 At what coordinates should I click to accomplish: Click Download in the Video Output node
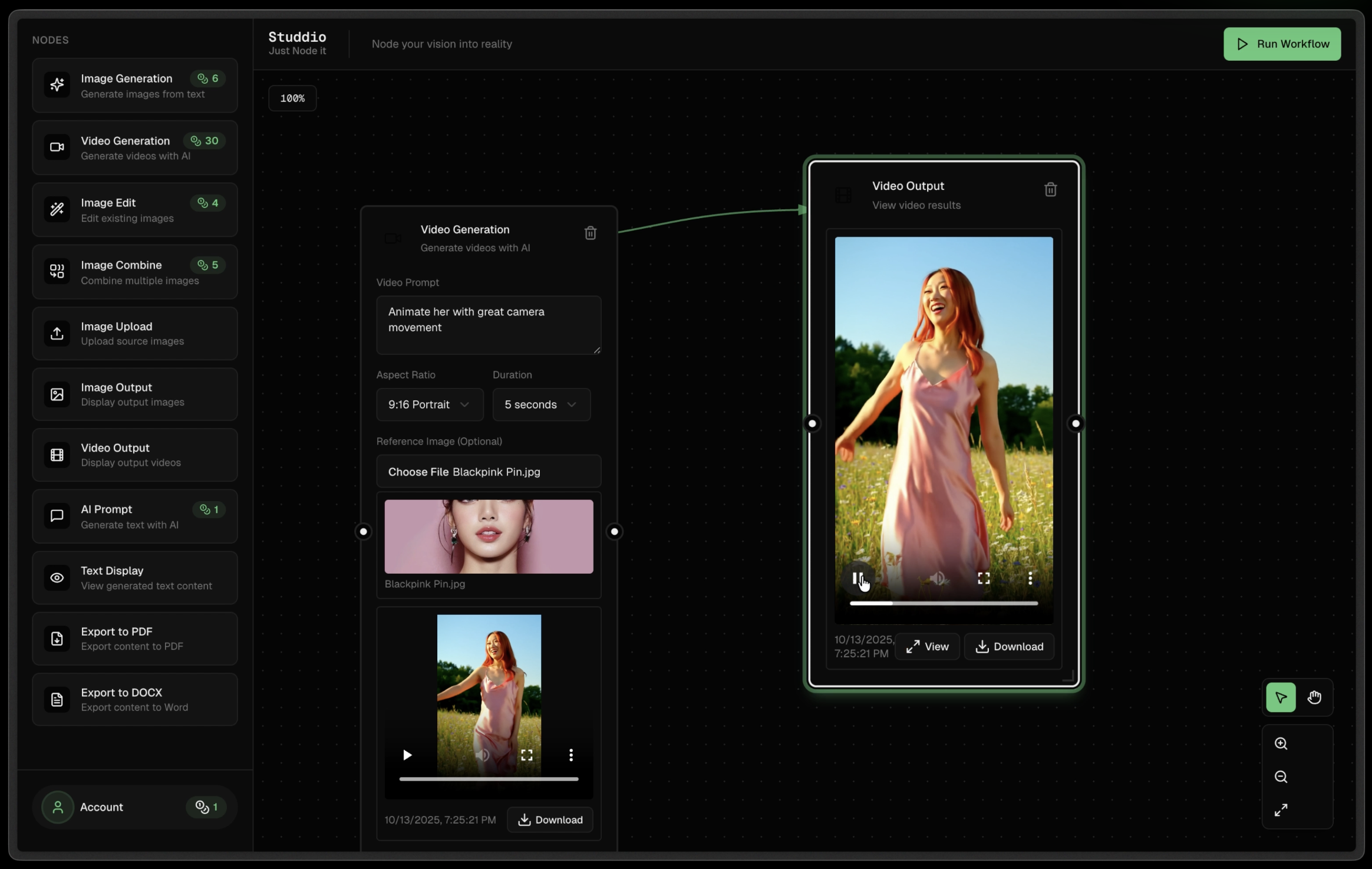point(1009,647)
